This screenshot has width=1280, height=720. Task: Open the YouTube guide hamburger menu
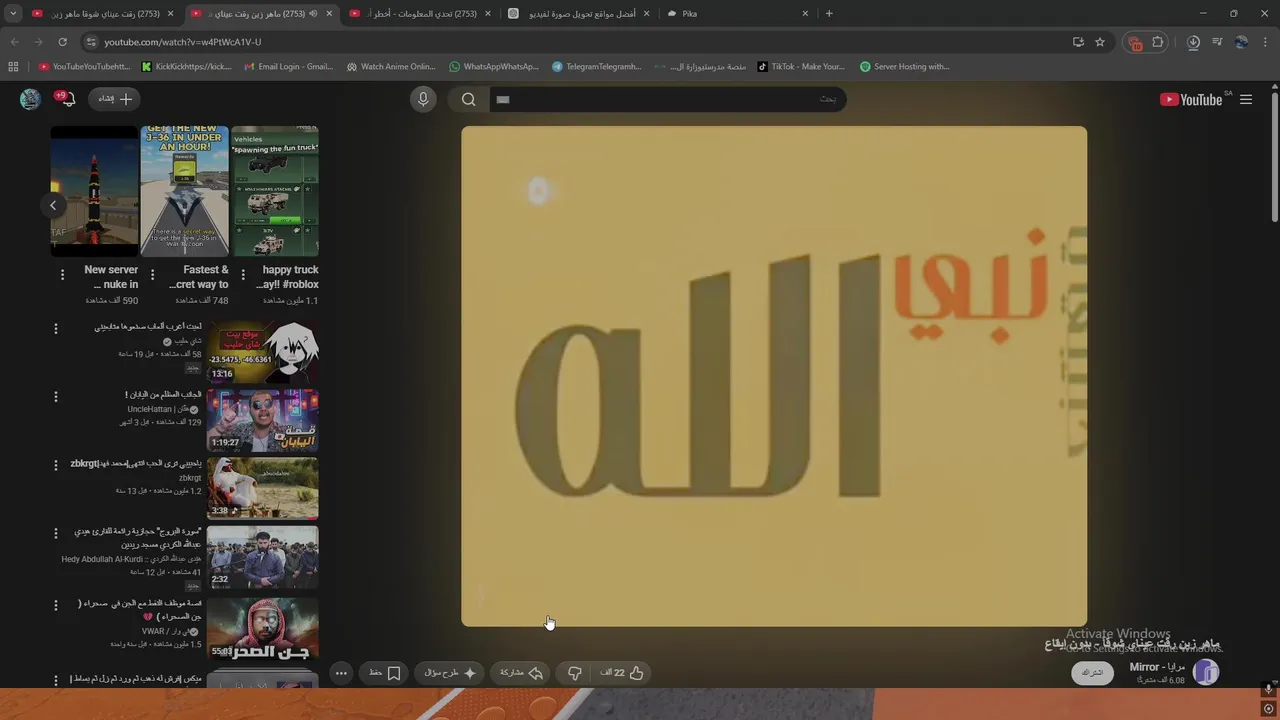tap(1246, 99)
